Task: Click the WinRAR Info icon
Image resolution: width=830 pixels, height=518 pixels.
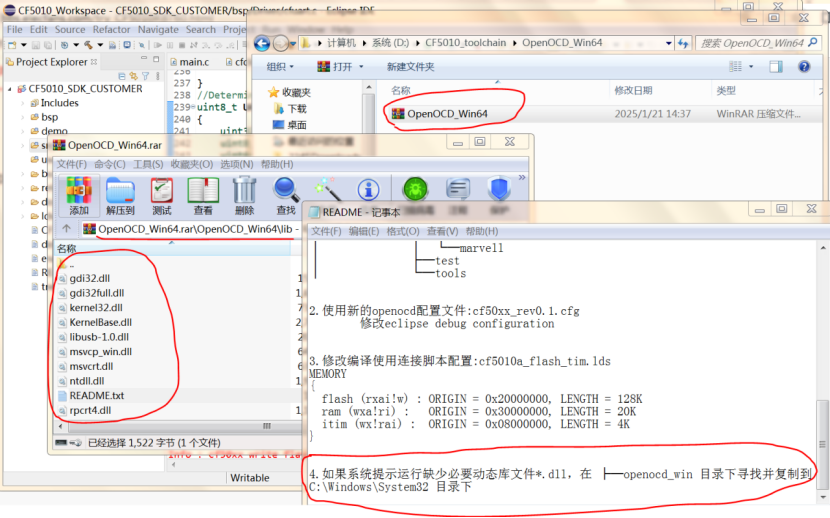Action: (368, 190)
